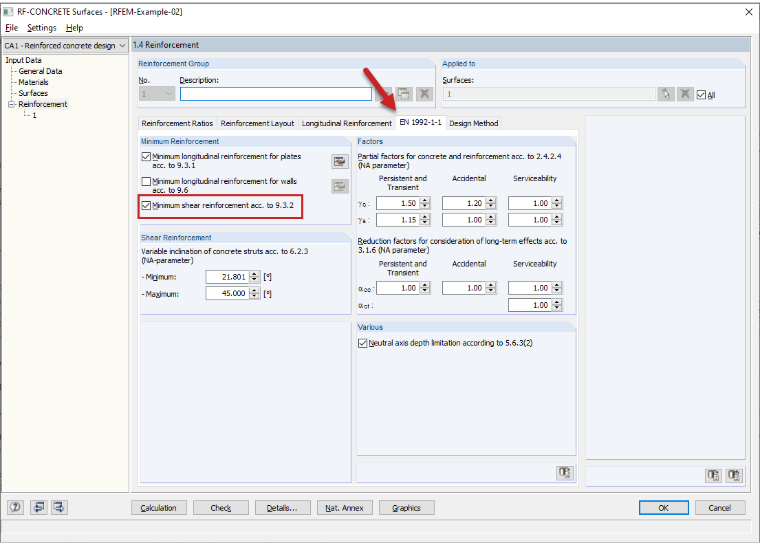Click the Cancel button
This screenshot has width=760, height=545.
pyautogui.click(x=720, y=508)
